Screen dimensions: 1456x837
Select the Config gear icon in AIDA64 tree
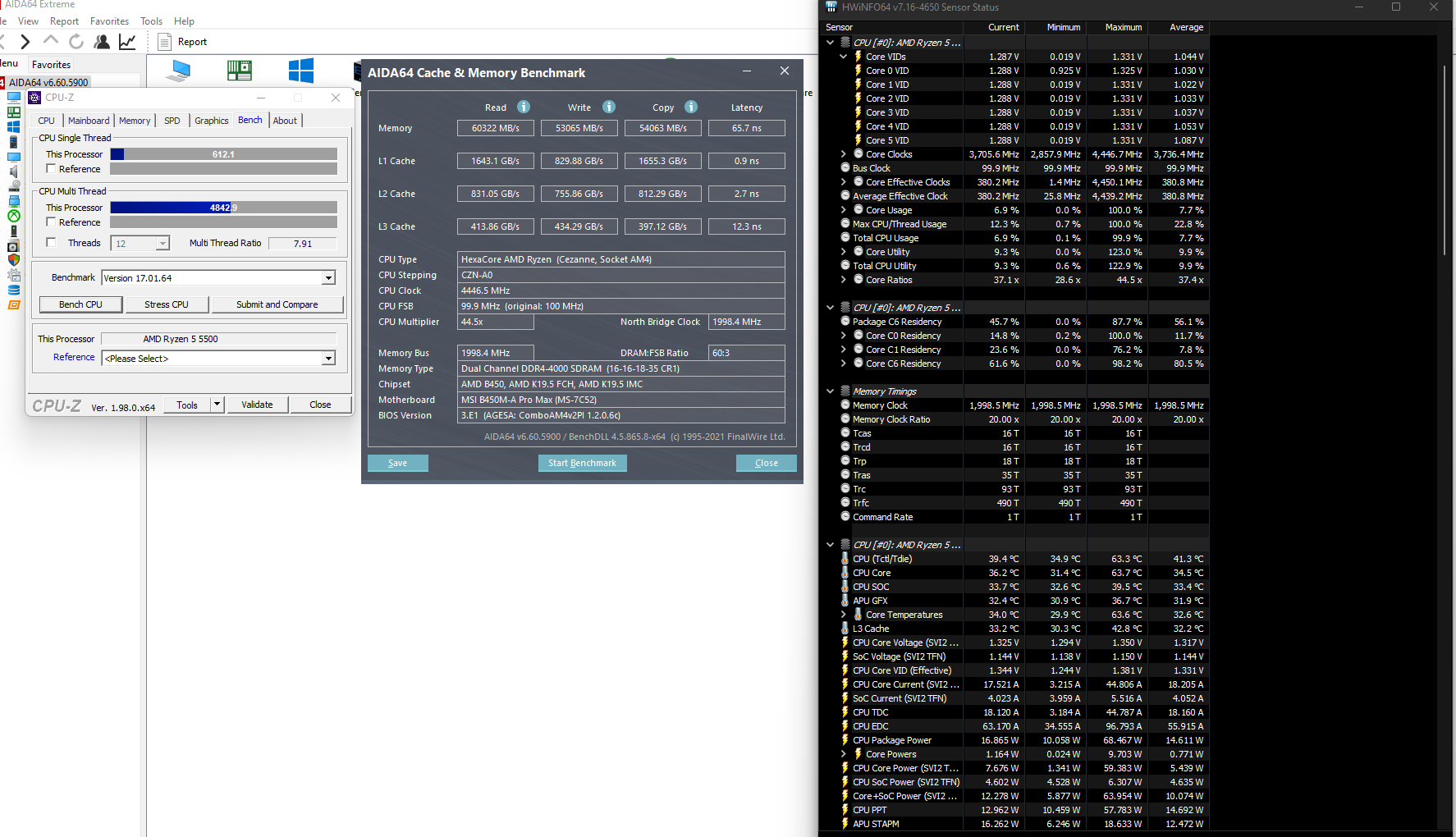tap(14, 275)
